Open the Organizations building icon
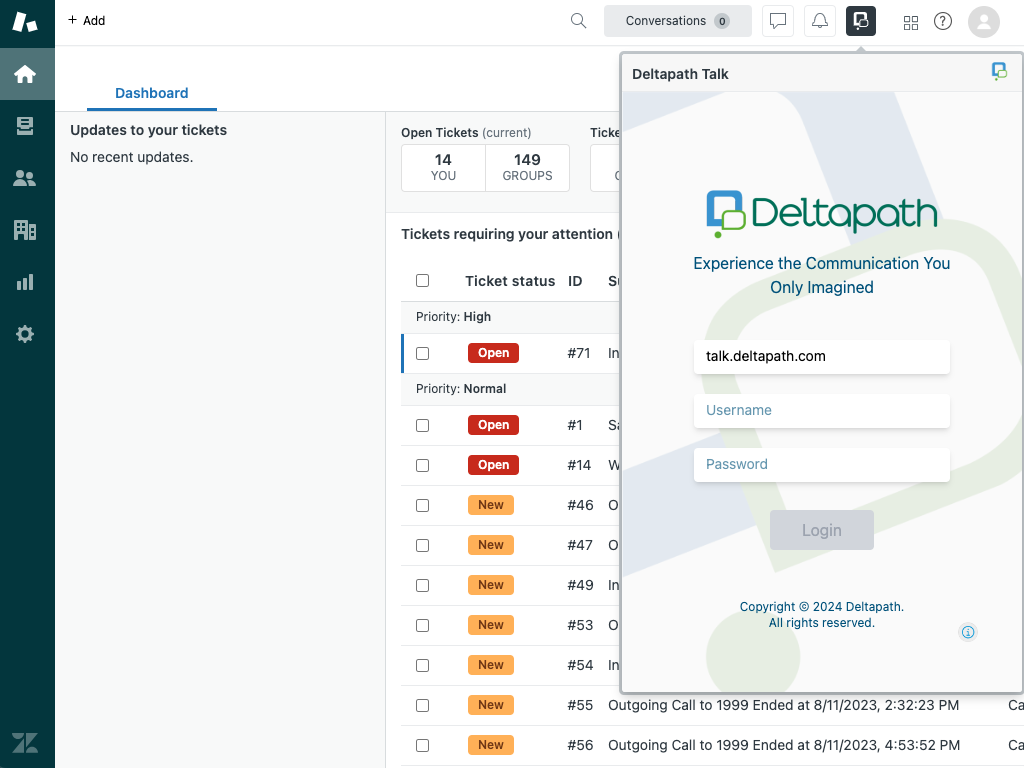Screen dimensions: 1024x768 pyautogui.click(x=25, y=230)
